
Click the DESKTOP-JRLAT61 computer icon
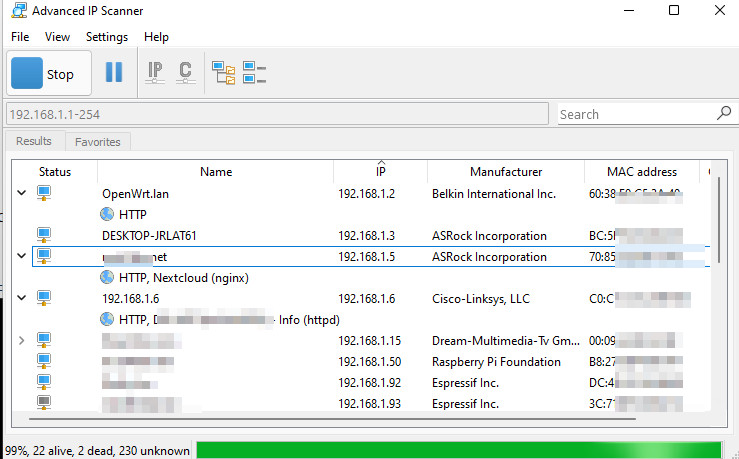[44, 235]
